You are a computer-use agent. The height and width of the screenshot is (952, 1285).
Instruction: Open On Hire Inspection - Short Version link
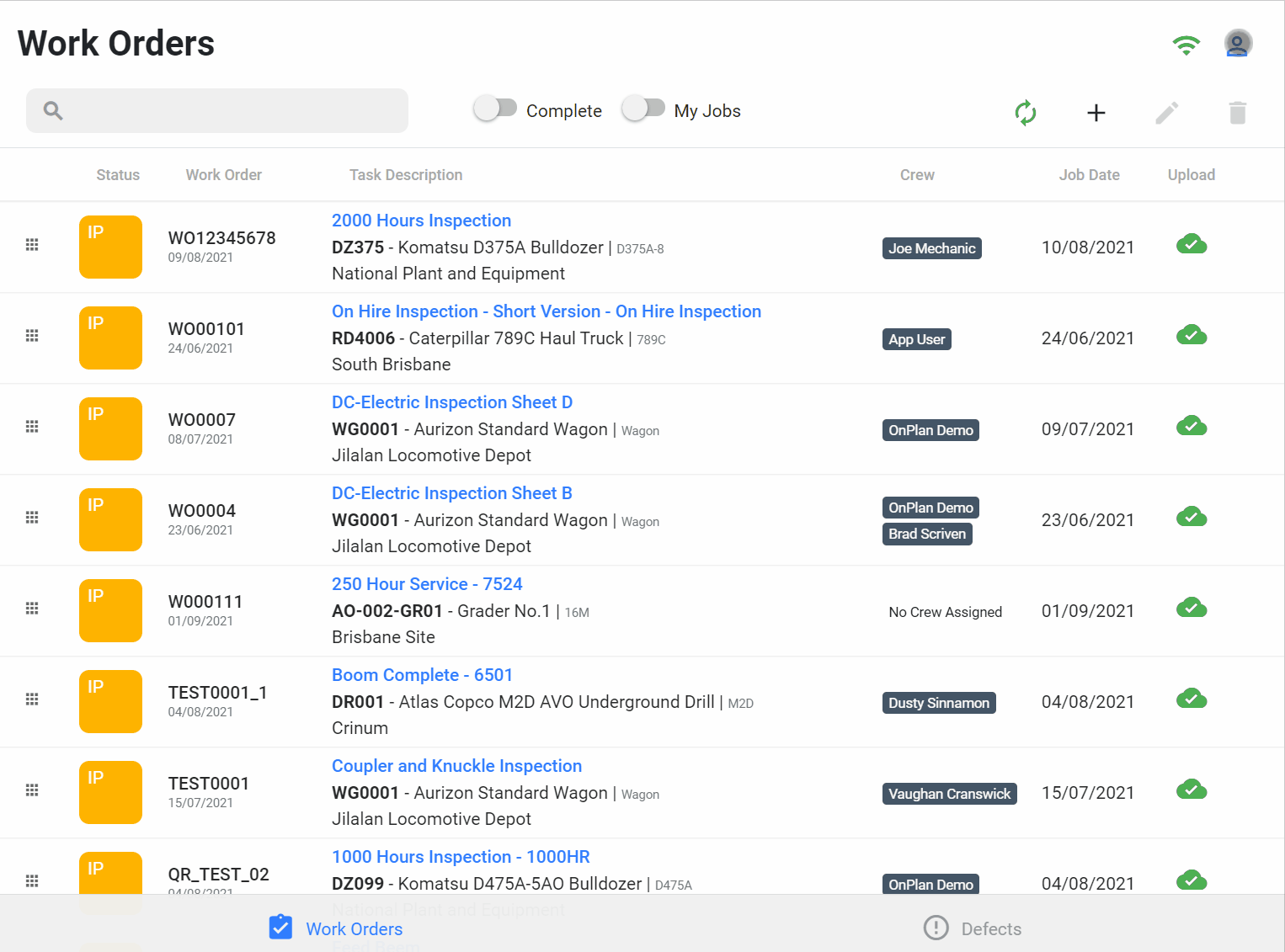pos(547,311)
